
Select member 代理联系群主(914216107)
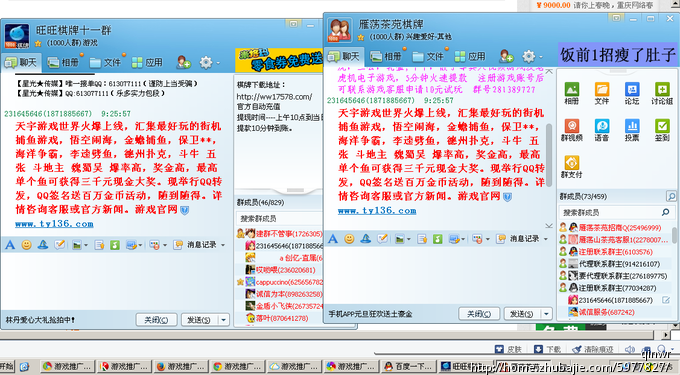coord(615,264)
